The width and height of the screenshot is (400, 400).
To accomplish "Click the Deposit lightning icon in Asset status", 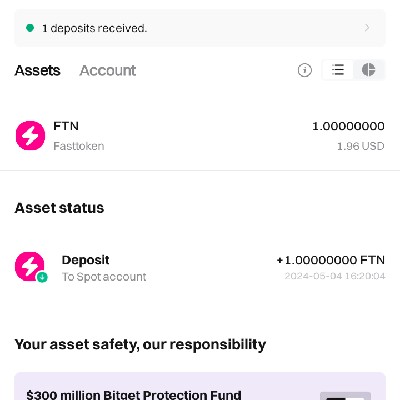I will tap(30, 266).
